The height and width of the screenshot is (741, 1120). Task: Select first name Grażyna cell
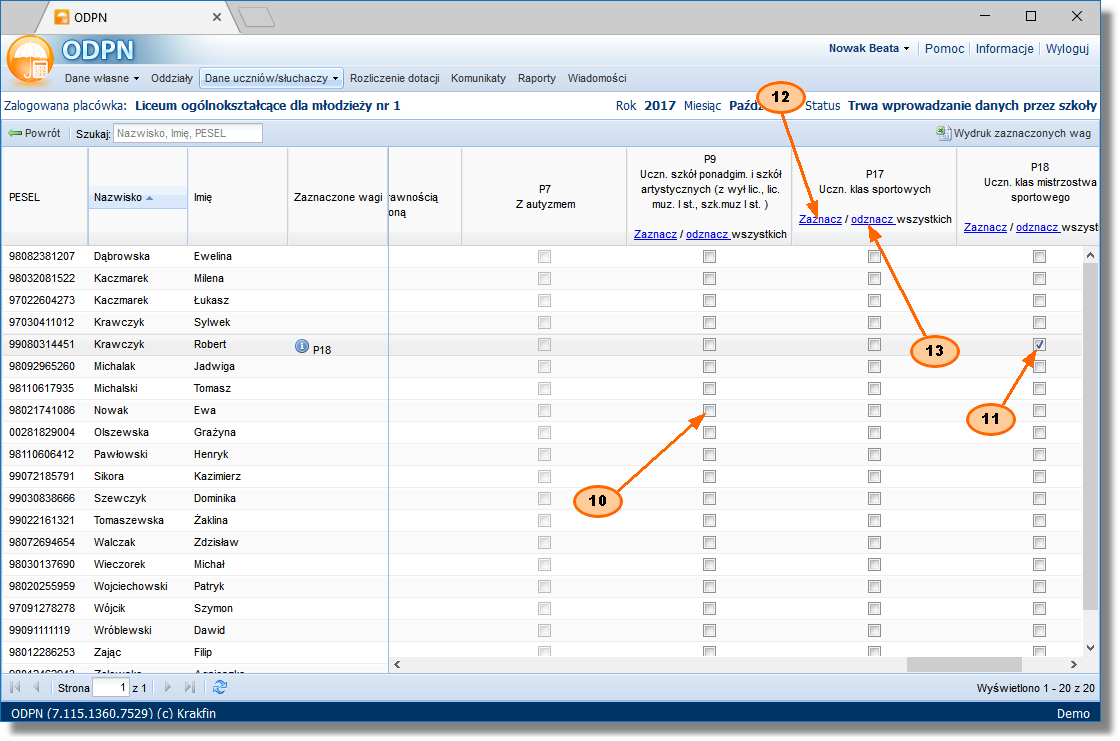click(214, 432)
